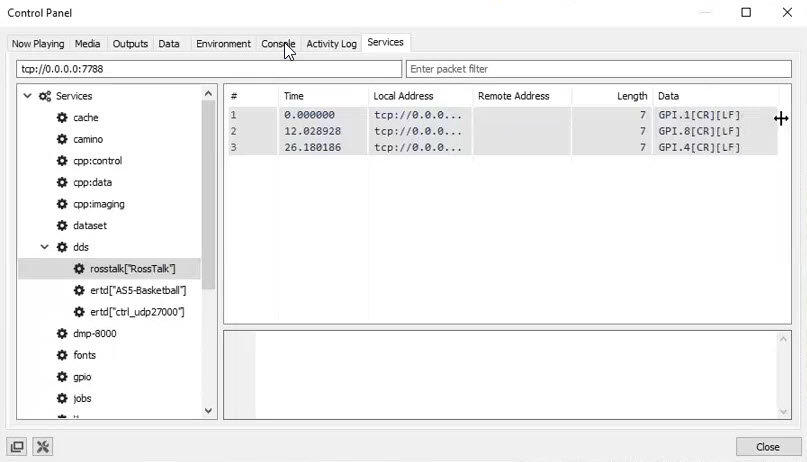The height and width of the screenshot is (462, 807).
Task: Click the services tree scrollbar down arrow
Action: tap(209, 410)
